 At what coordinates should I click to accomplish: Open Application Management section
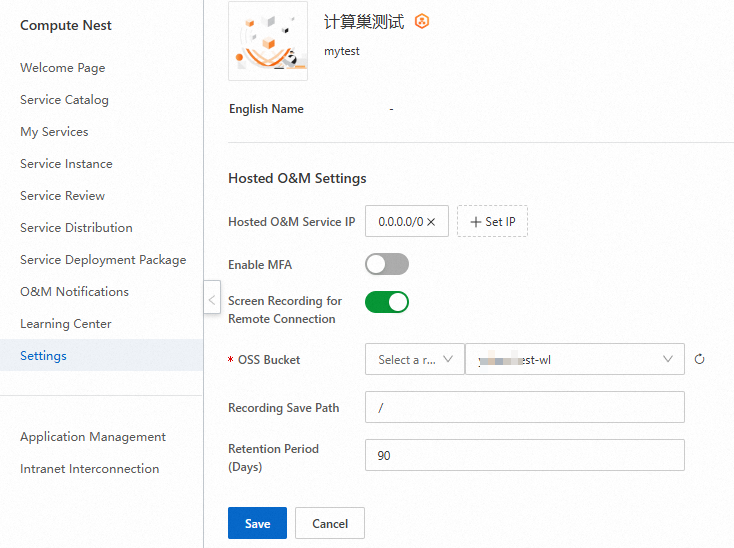[93, 437]
